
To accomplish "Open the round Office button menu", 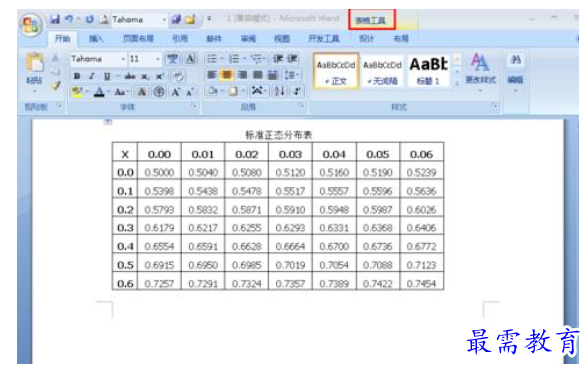I will tap(31, 25).
